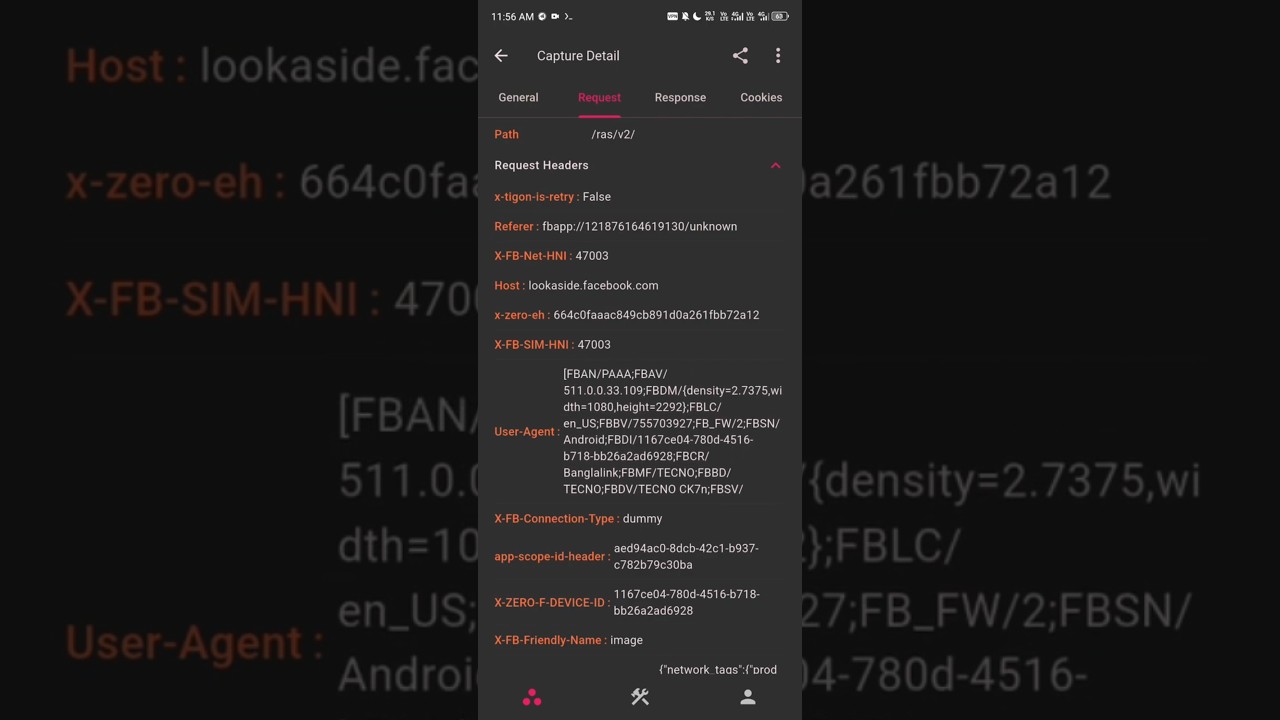The width and height of the screenshot is (1280, 720).
Task: Open the three-dot overflow menu
Action: point(778,56)
